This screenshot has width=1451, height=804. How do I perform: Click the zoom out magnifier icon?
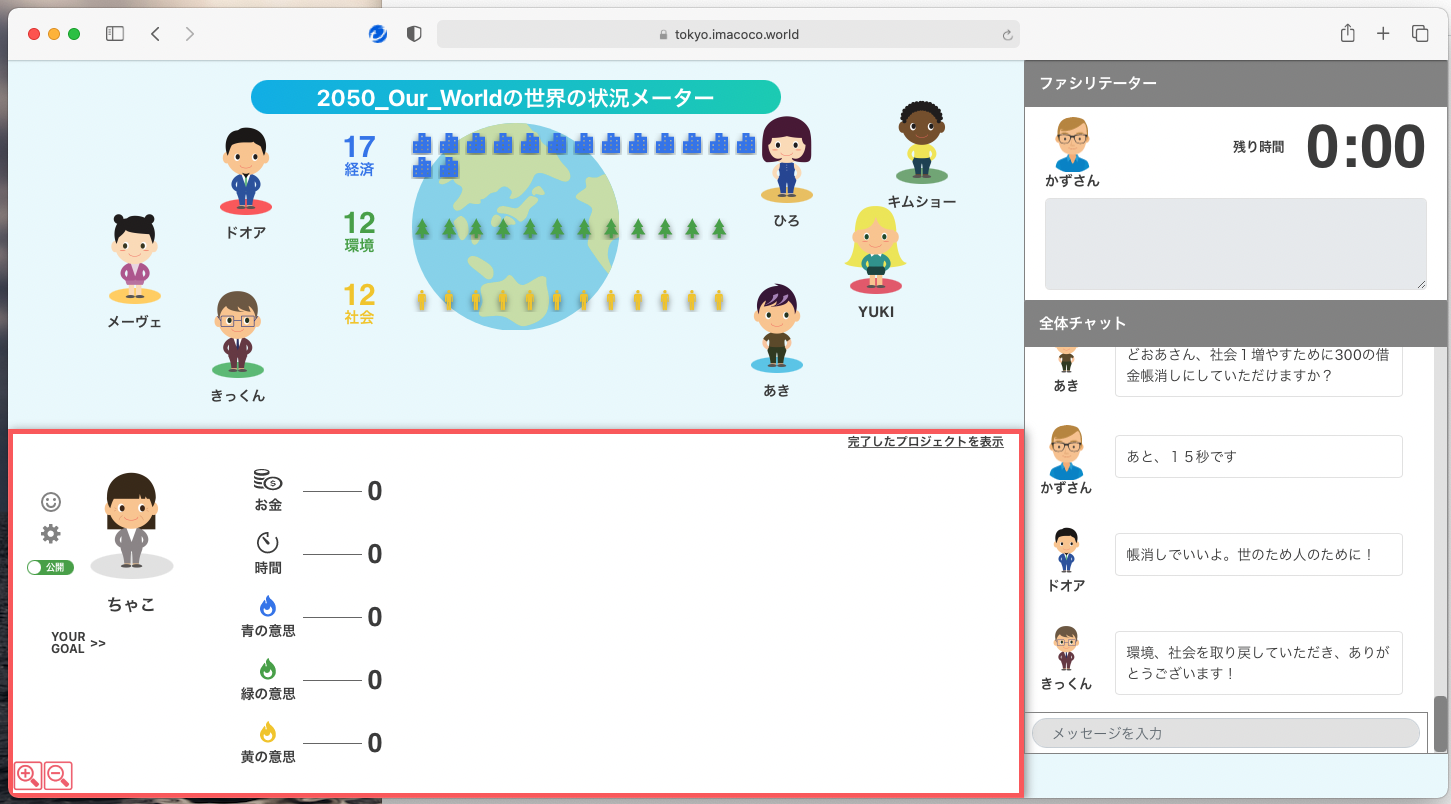59,775
